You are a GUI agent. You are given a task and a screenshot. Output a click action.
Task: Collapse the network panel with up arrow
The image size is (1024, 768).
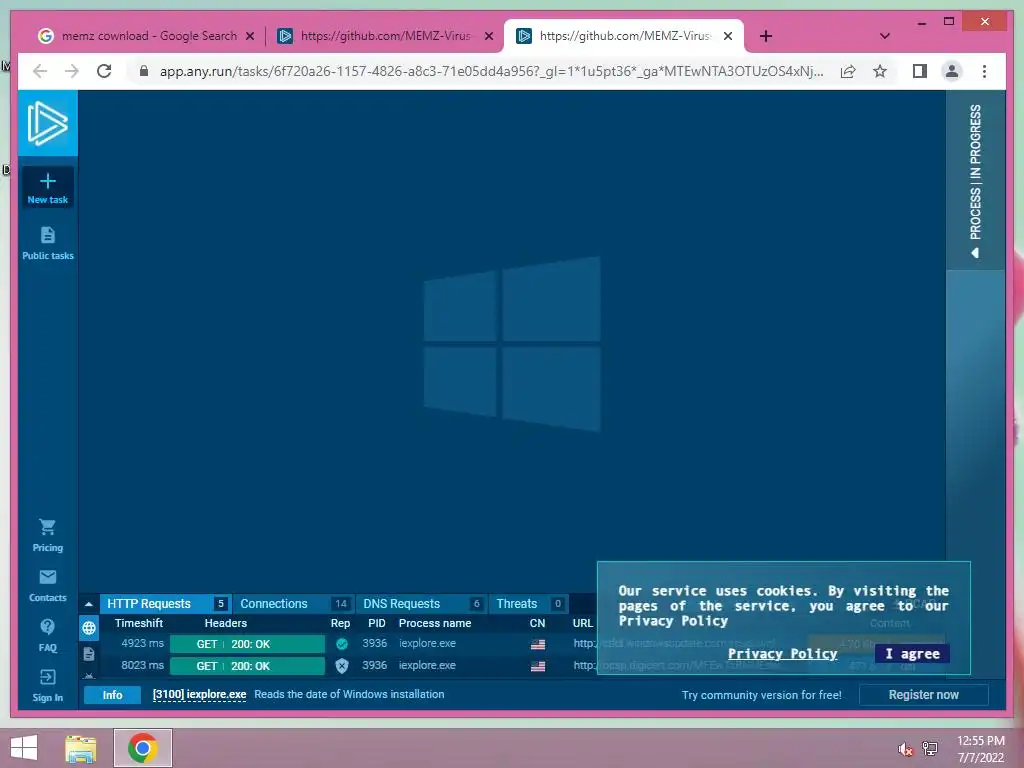pyautogui.click(x=89, y=604)
